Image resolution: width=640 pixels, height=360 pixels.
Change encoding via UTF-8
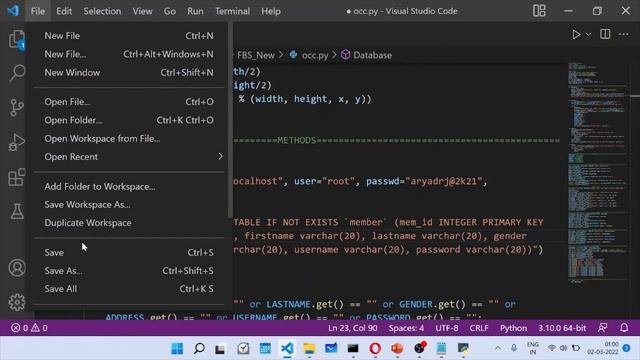click(x=447, y=328)
